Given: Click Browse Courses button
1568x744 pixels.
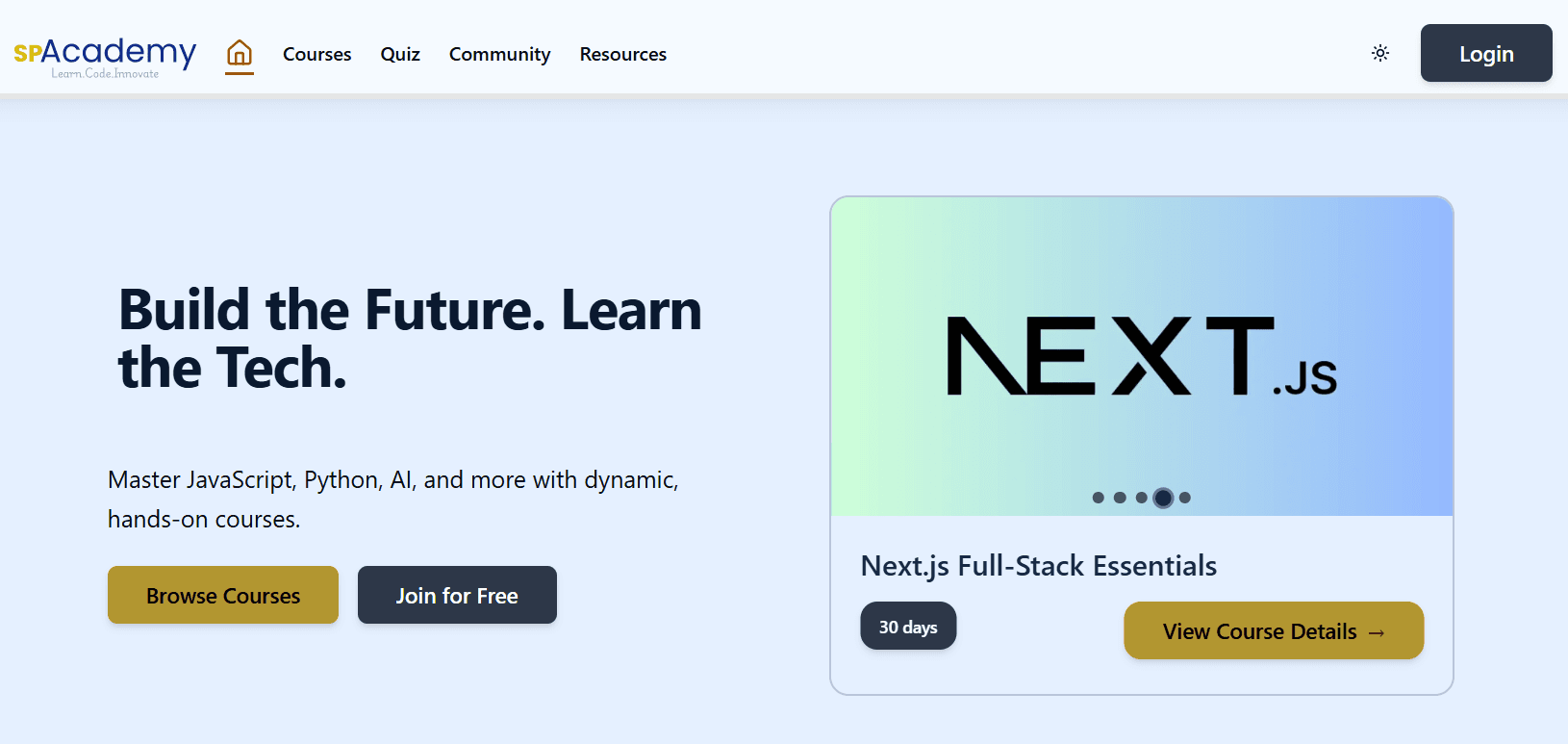Looking at the screenshot, I should [223, 595].
